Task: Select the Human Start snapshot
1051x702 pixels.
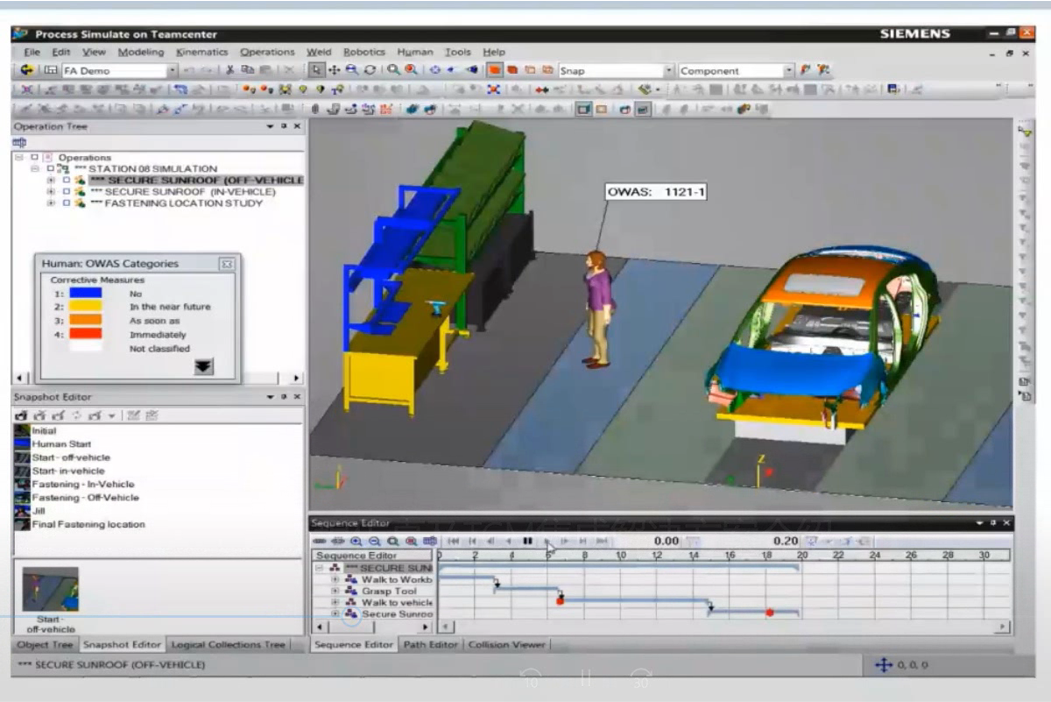Action: click(61, 444)
